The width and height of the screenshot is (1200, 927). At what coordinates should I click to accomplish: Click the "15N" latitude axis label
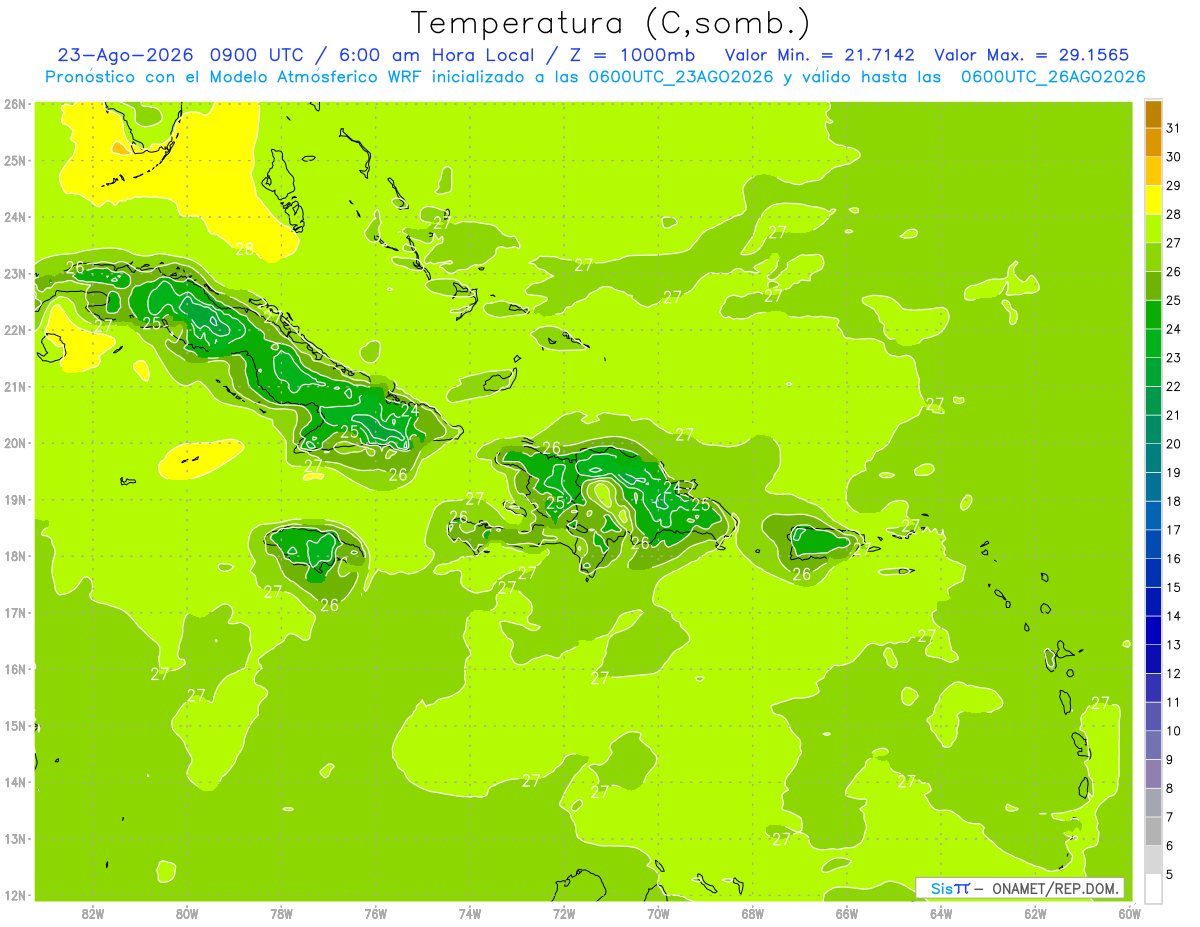14,726
